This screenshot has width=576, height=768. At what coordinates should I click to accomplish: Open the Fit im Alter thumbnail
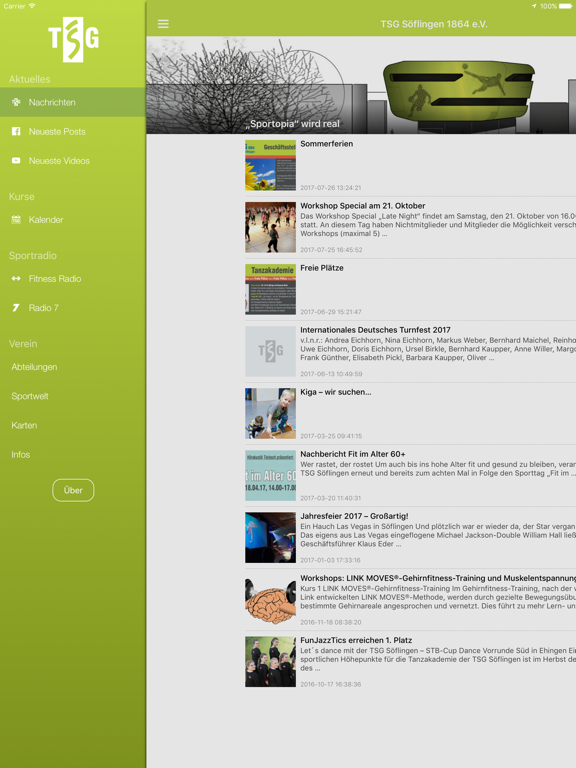(270, 476)
